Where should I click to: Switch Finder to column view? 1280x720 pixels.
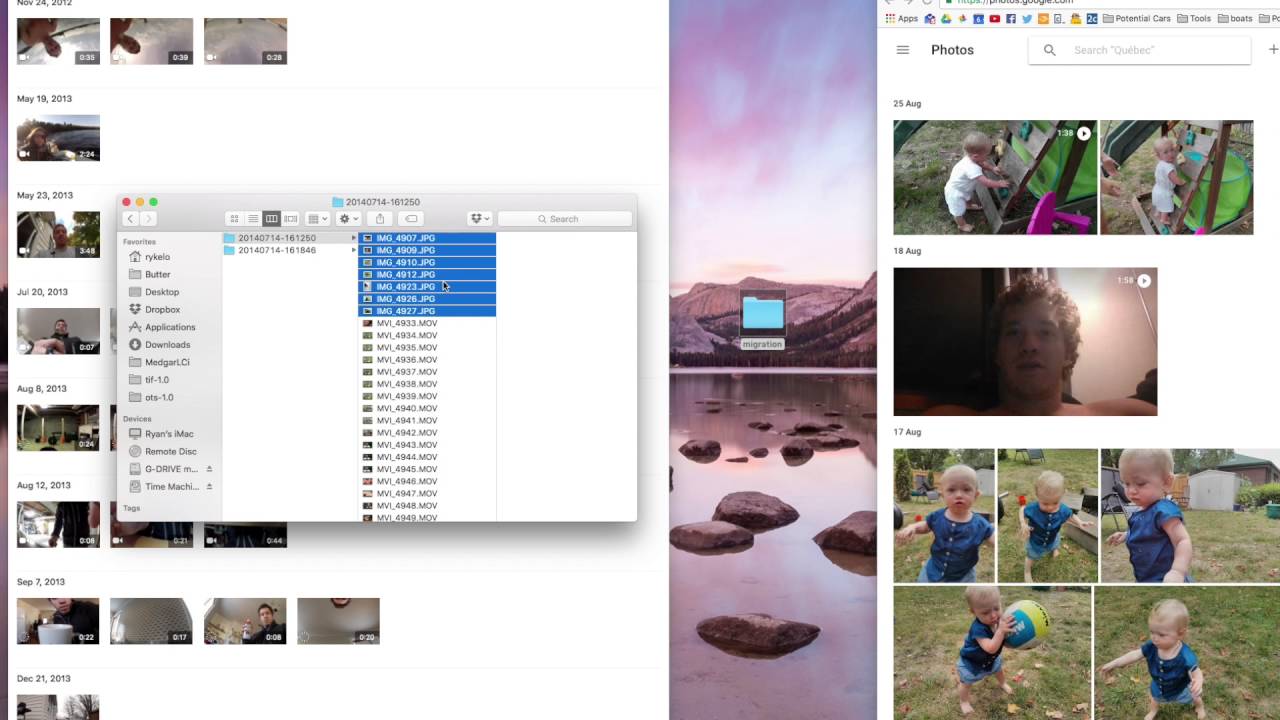(x=271, y=219)
